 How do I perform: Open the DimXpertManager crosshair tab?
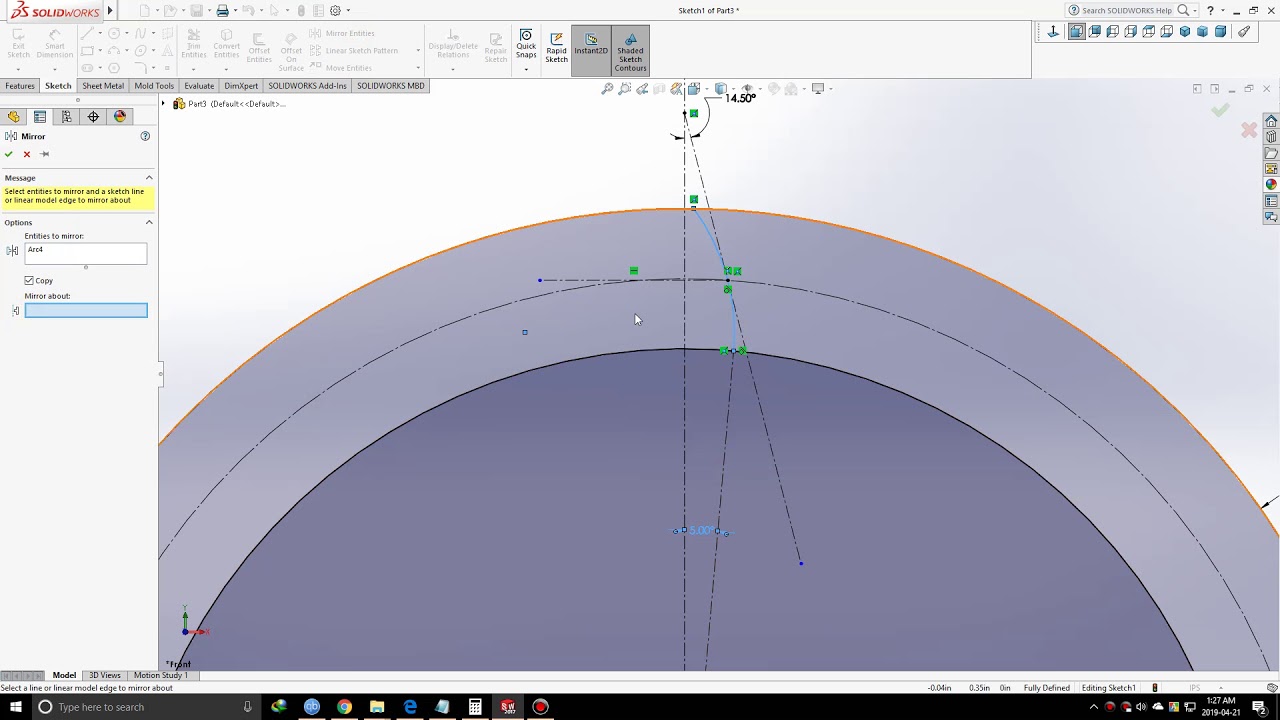click(x=93, y=117)
